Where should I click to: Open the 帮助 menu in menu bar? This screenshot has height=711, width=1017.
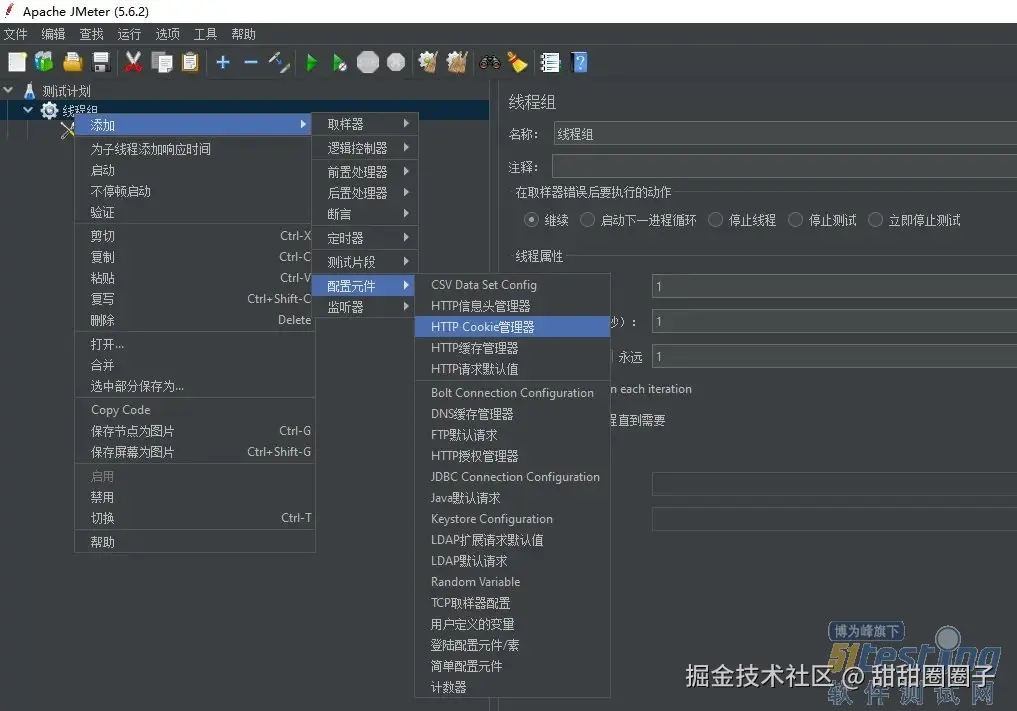pos(243,34)
